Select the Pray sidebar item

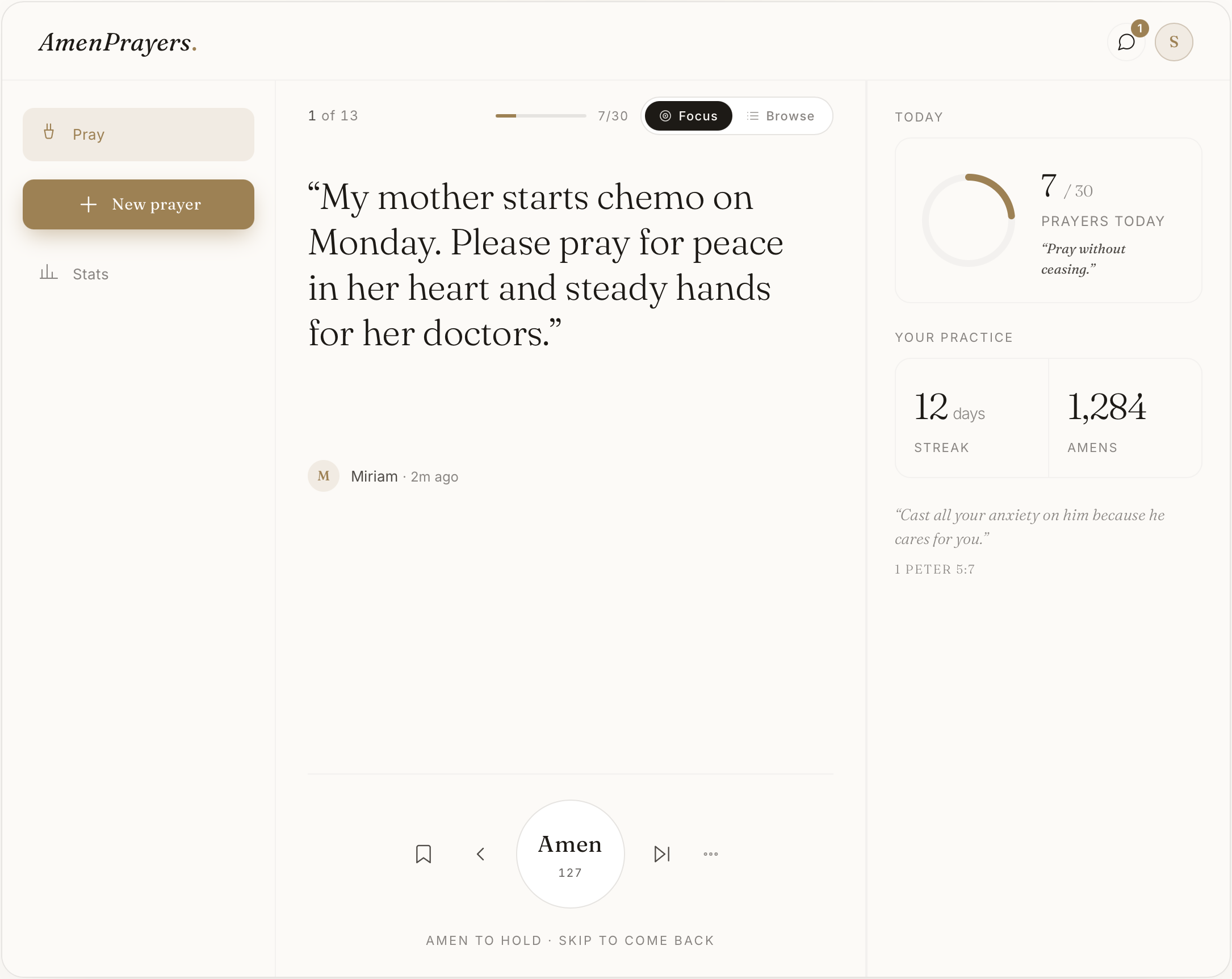pos(139,135)
